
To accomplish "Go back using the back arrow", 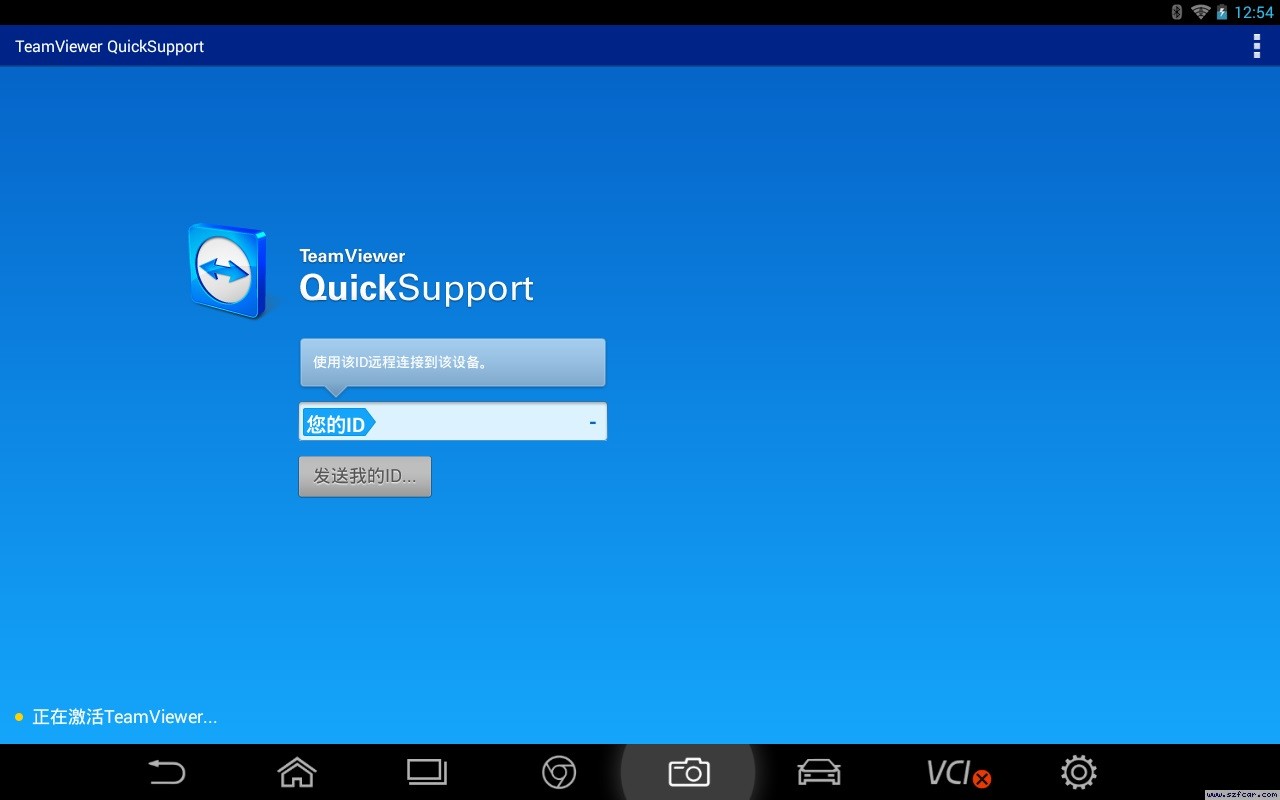I will [x=167, y=772].
